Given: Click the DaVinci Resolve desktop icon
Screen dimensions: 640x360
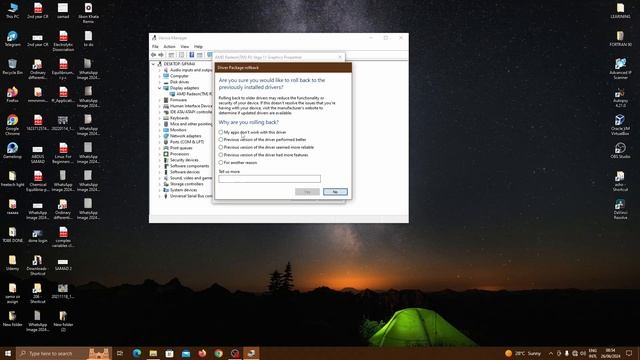Looking at the screenshot, I should pyautogui.click(x=620, y=209).
